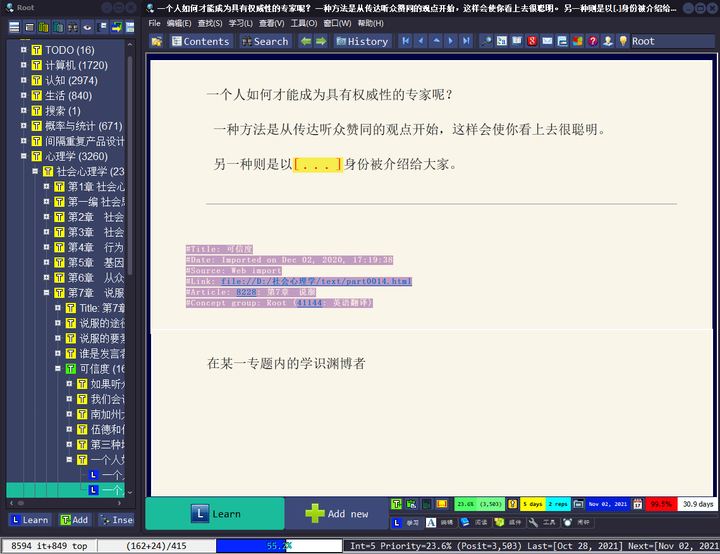Viewport: 720px width, 554px height.
Task: Click the cyan 2 reps field
Action: click(x=558, y=504)
